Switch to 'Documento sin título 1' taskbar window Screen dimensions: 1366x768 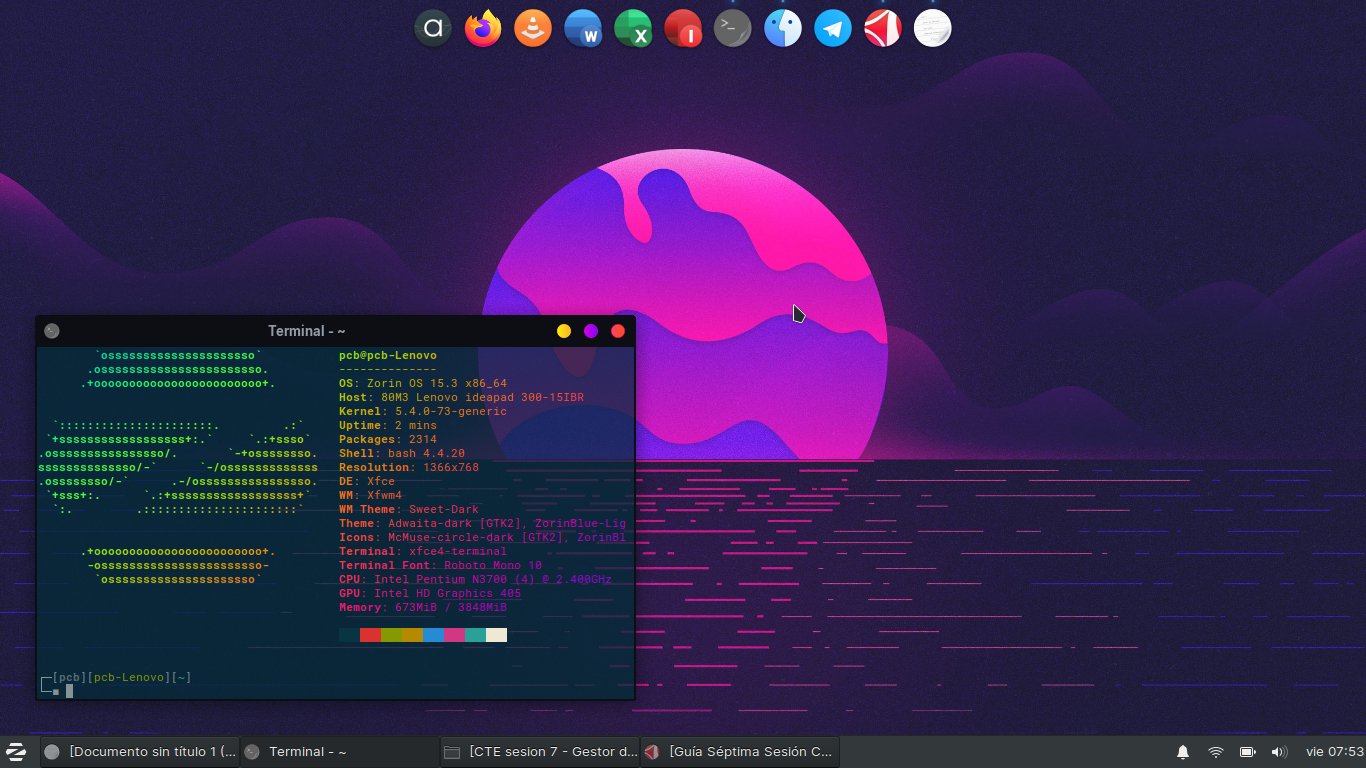click(x=140, y=752)
